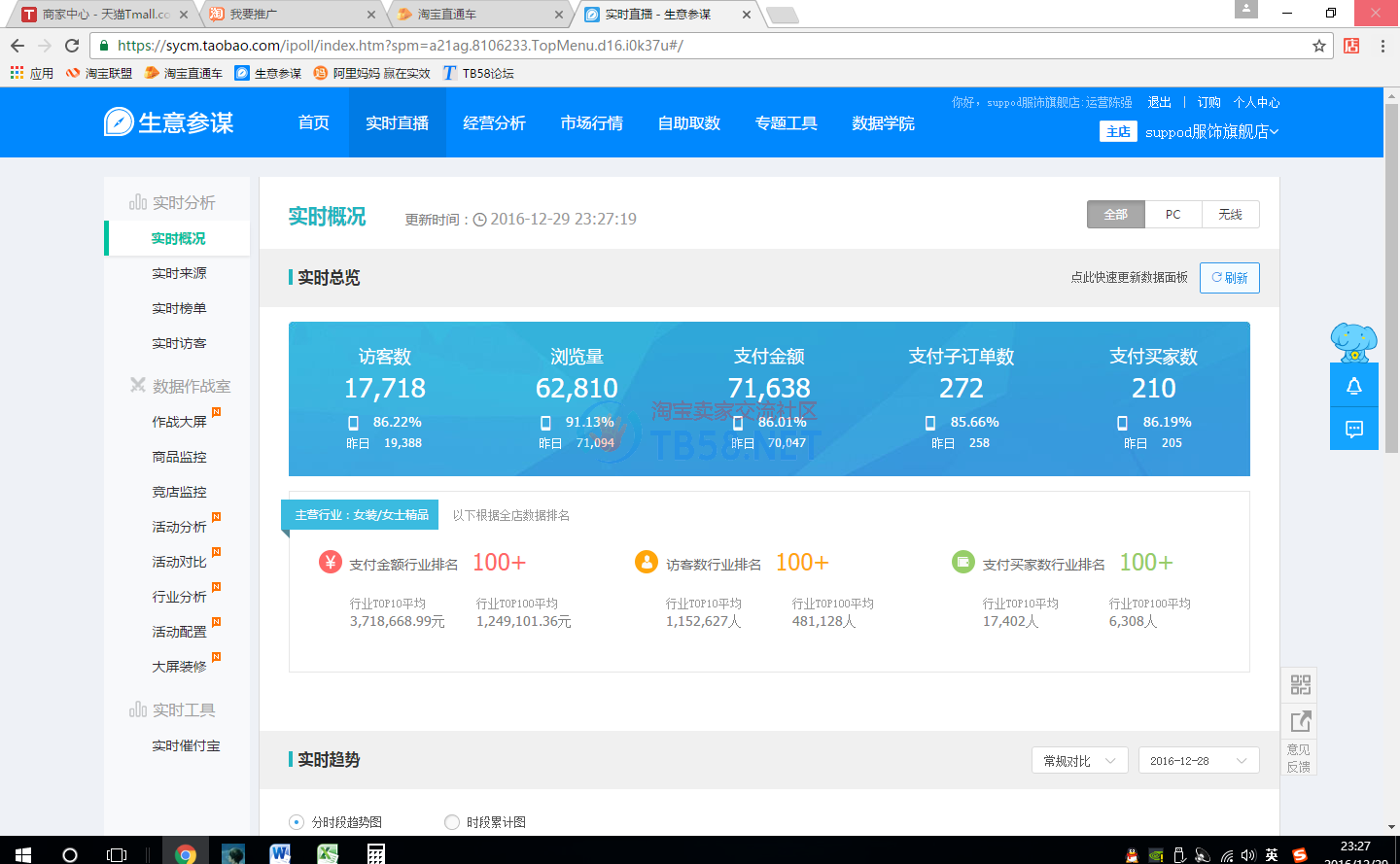Bookmark page using the star icon
Image resolution: width=1400 pixels, height=864 pixels.
[1318, 46]
